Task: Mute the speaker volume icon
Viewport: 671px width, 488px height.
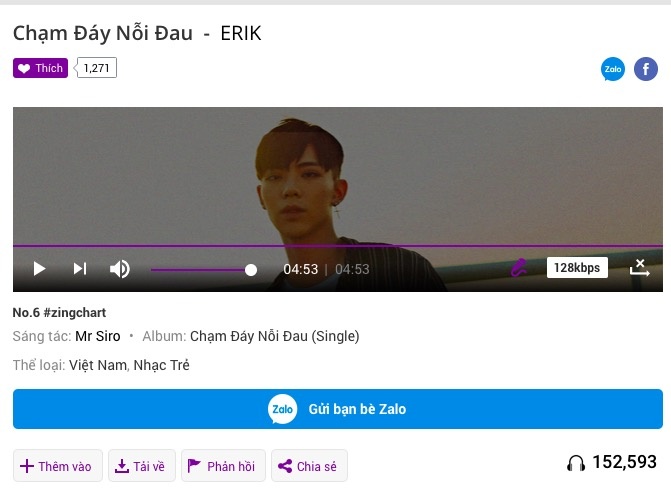Action: (x=120, y=269)
